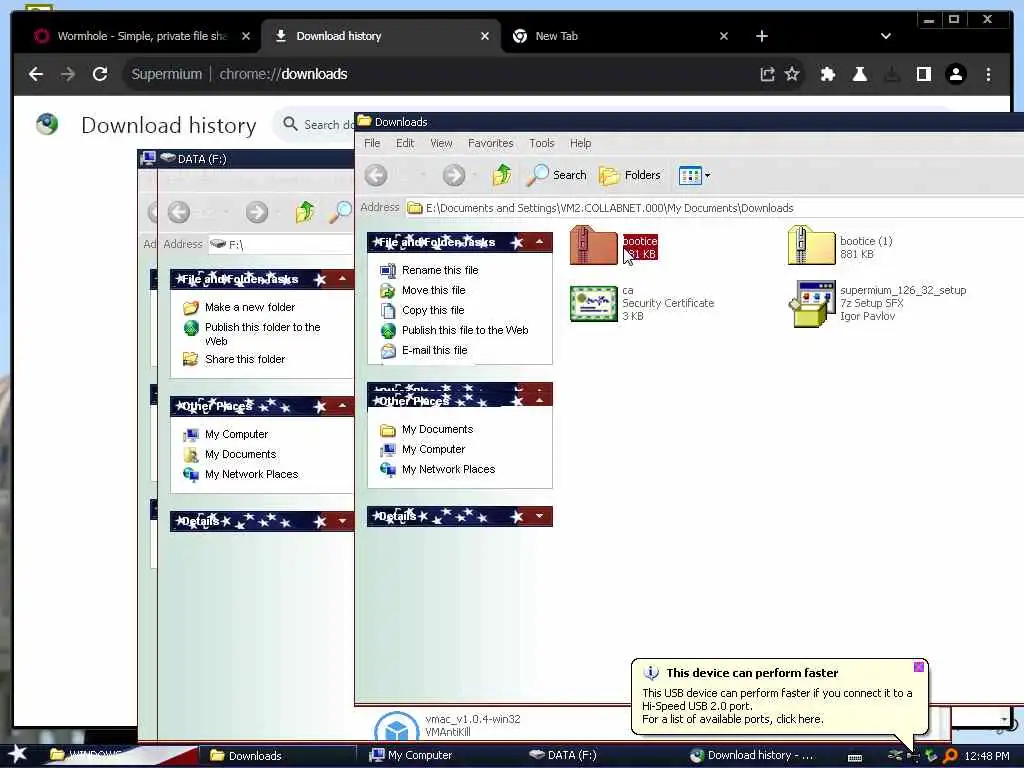Screen dimensions: 1024x768
Task: Open the three-dot browser menu
Action: (988, 74)
